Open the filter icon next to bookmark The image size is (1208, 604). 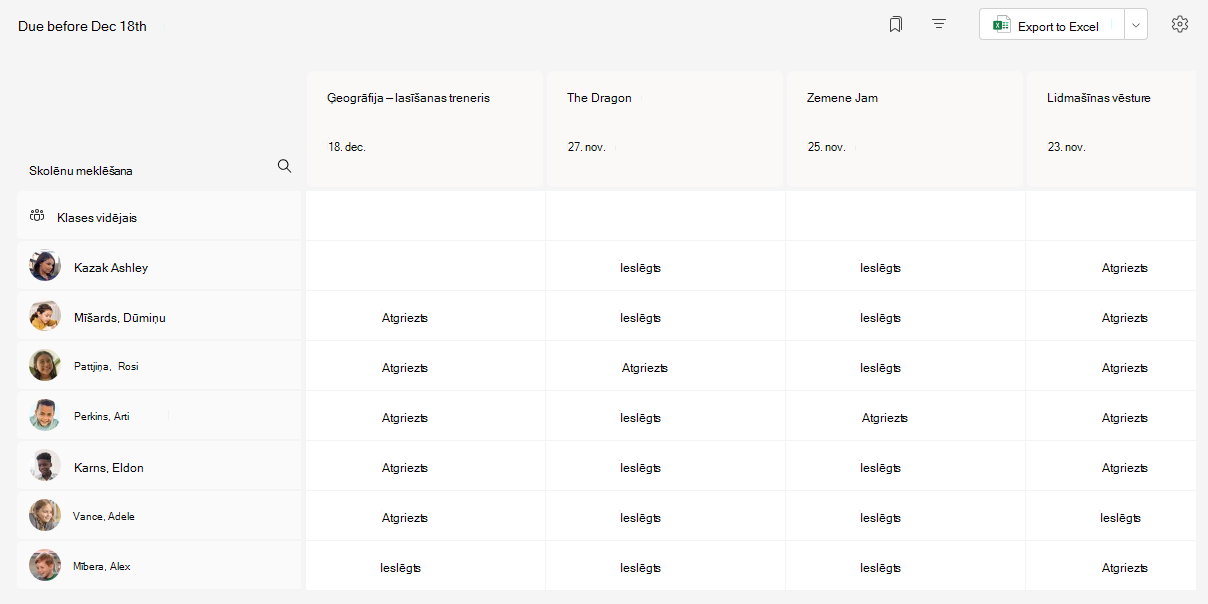click(x=939, y=24)
